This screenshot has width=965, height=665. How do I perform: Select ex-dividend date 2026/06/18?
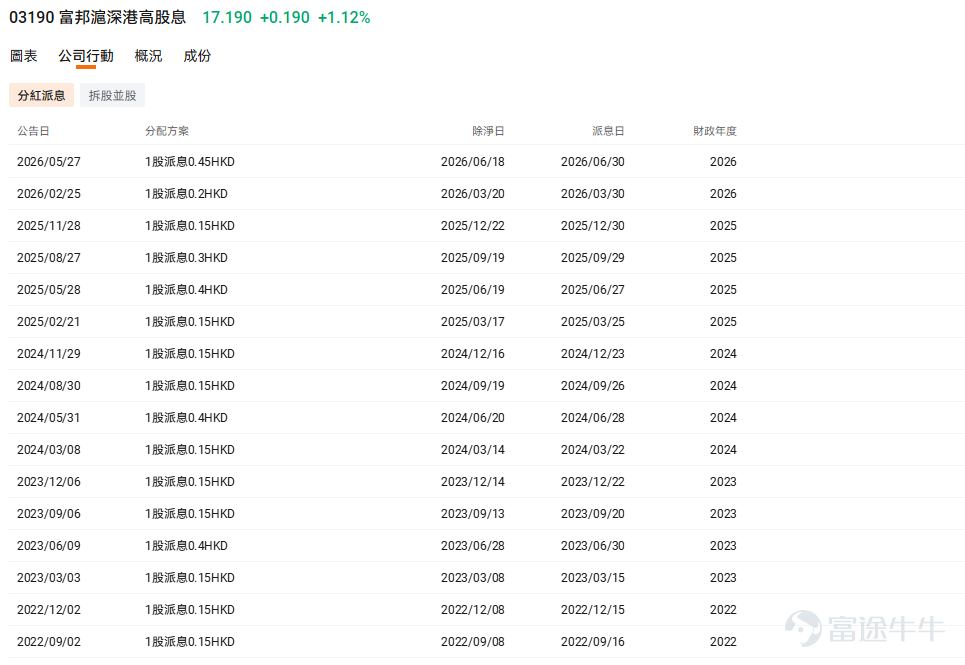pos(473,162)
